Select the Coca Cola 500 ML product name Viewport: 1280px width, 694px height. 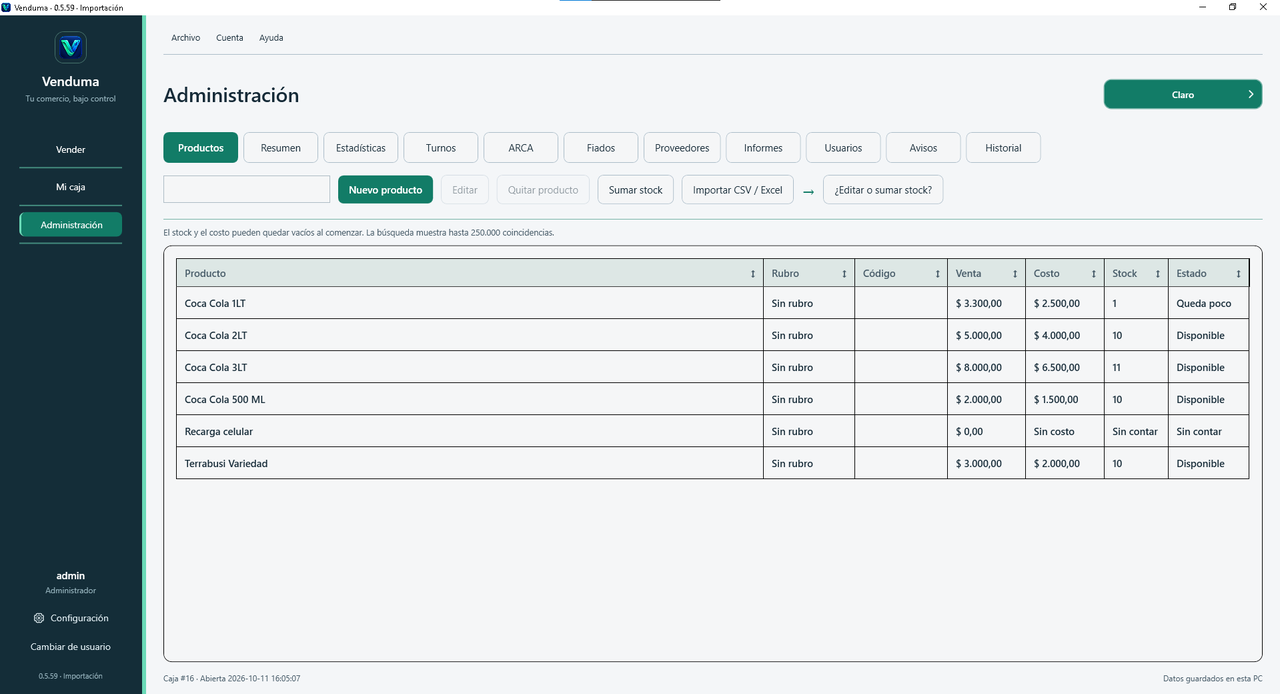pos(225,400)
